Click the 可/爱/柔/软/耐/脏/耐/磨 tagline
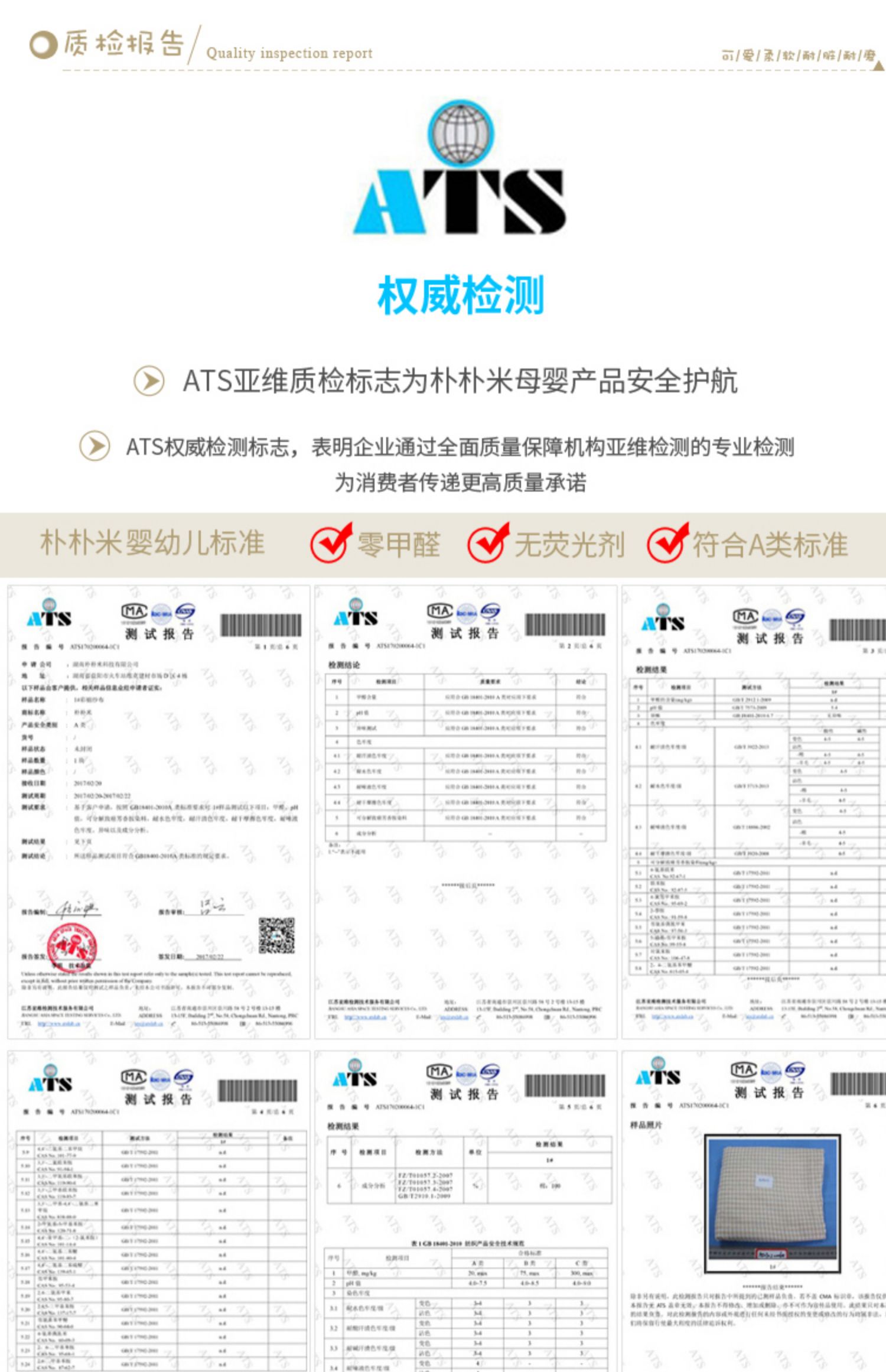 tap(799, 56)
